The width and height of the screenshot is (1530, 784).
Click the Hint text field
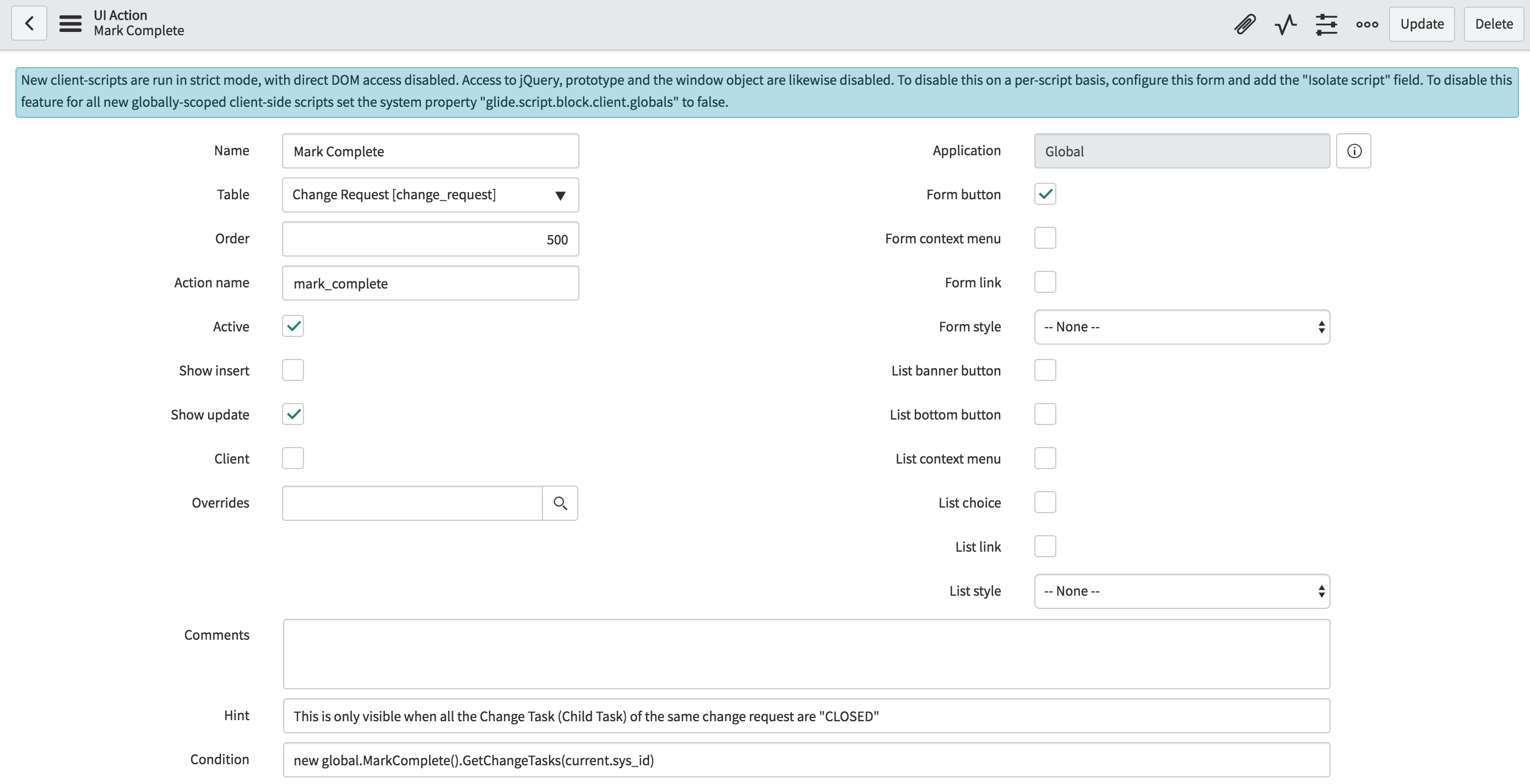(806, 716)
